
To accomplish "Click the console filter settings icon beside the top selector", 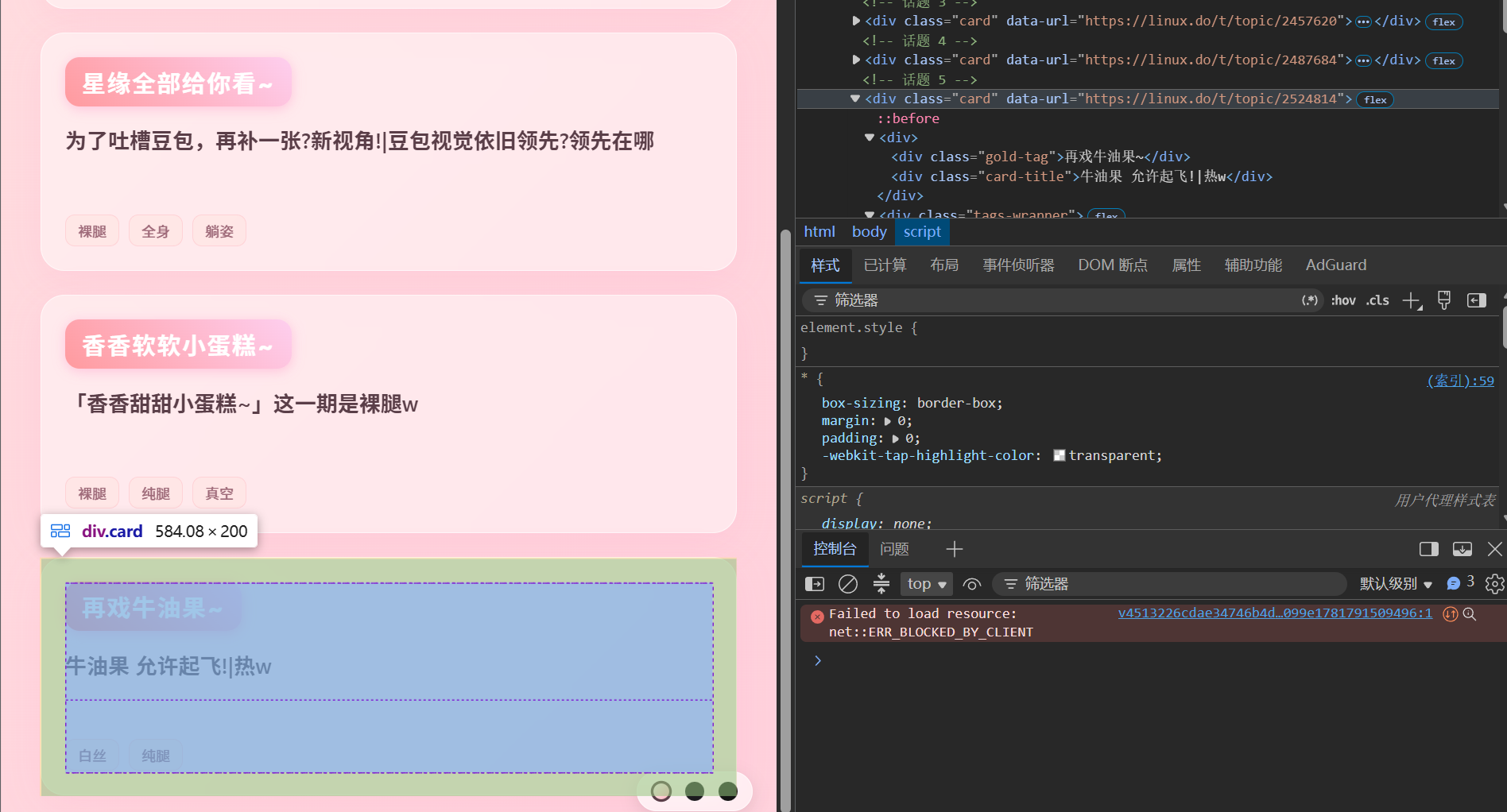I will (x=881, y=584).
